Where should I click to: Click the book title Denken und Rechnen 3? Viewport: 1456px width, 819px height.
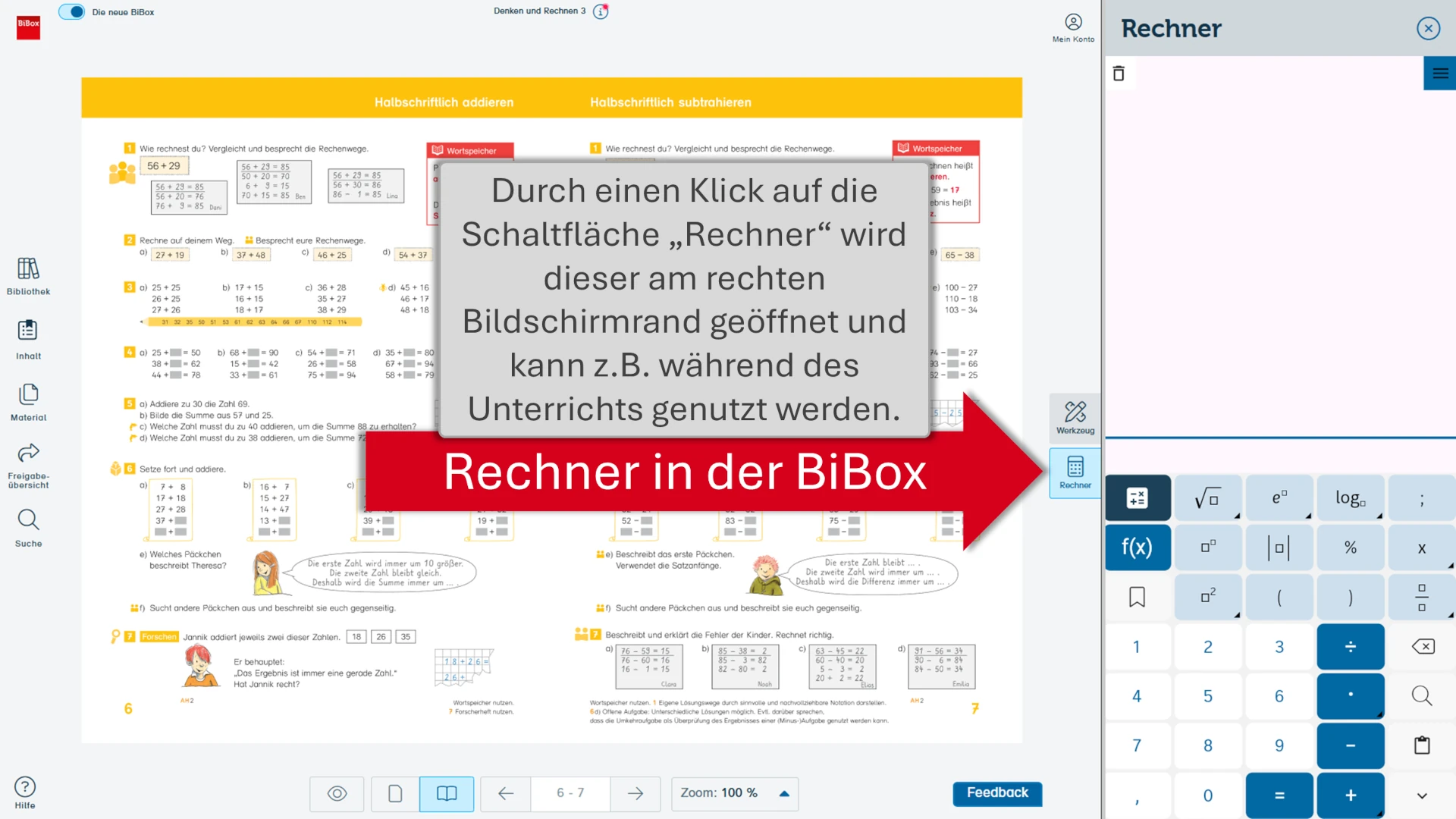539,11
